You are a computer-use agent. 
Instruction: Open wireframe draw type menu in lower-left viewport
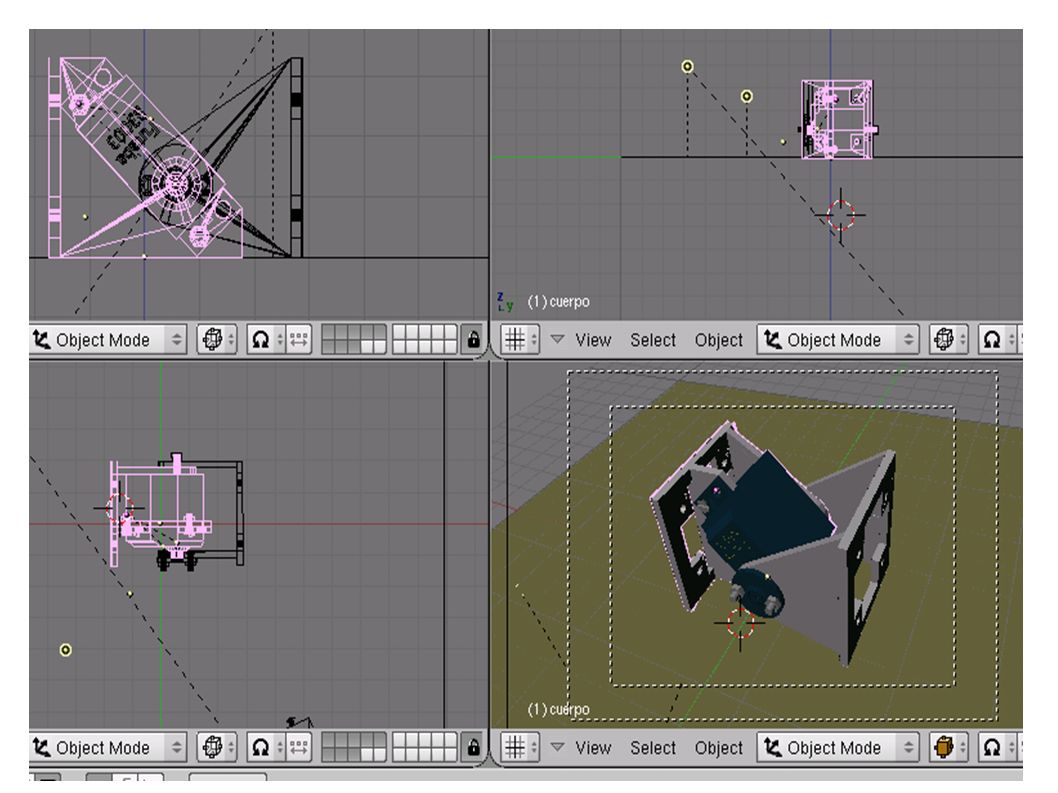point(216,747)
